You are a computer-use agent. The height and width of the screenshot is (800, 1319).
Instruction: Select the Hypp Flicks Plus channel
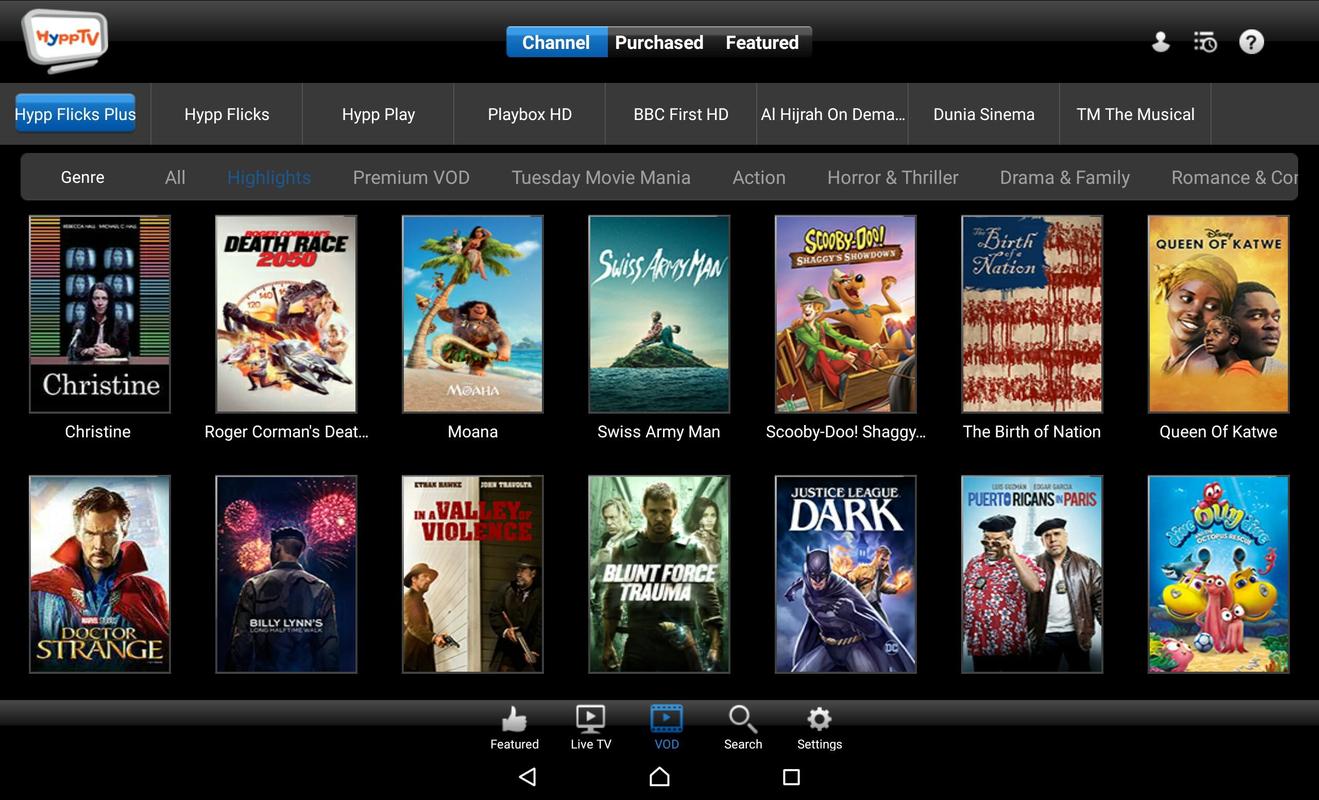[75, 114]
